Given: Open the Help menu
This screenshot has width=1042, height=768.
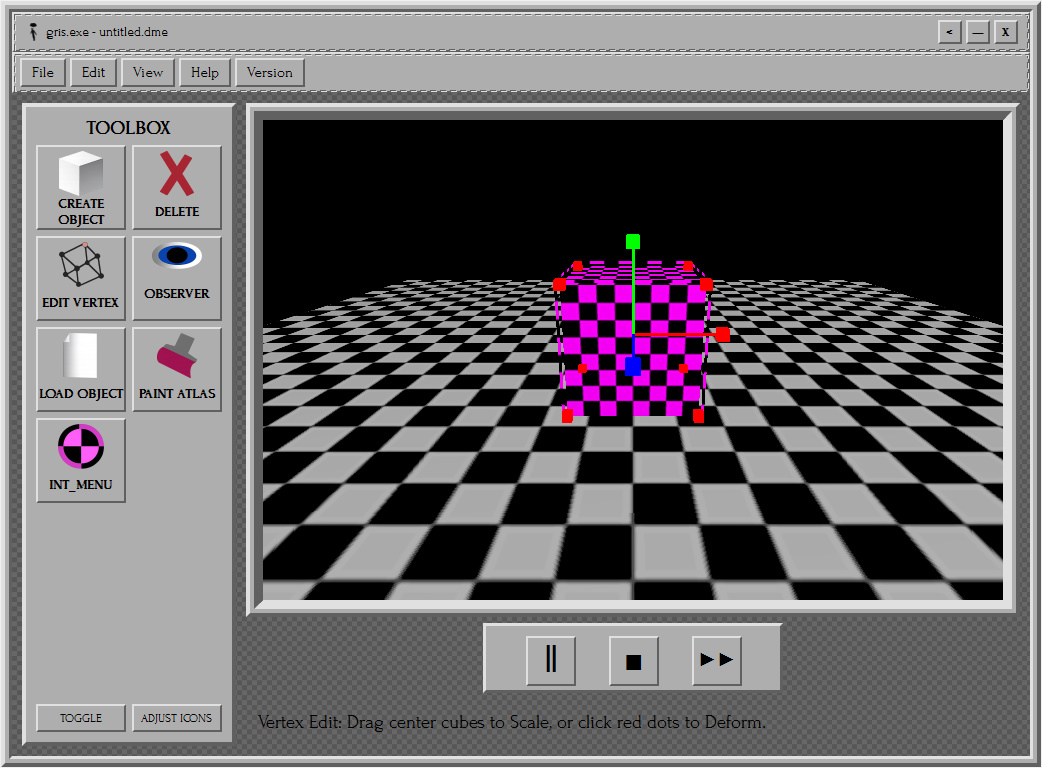Looking at the screenshot, I should click(204, 72).
